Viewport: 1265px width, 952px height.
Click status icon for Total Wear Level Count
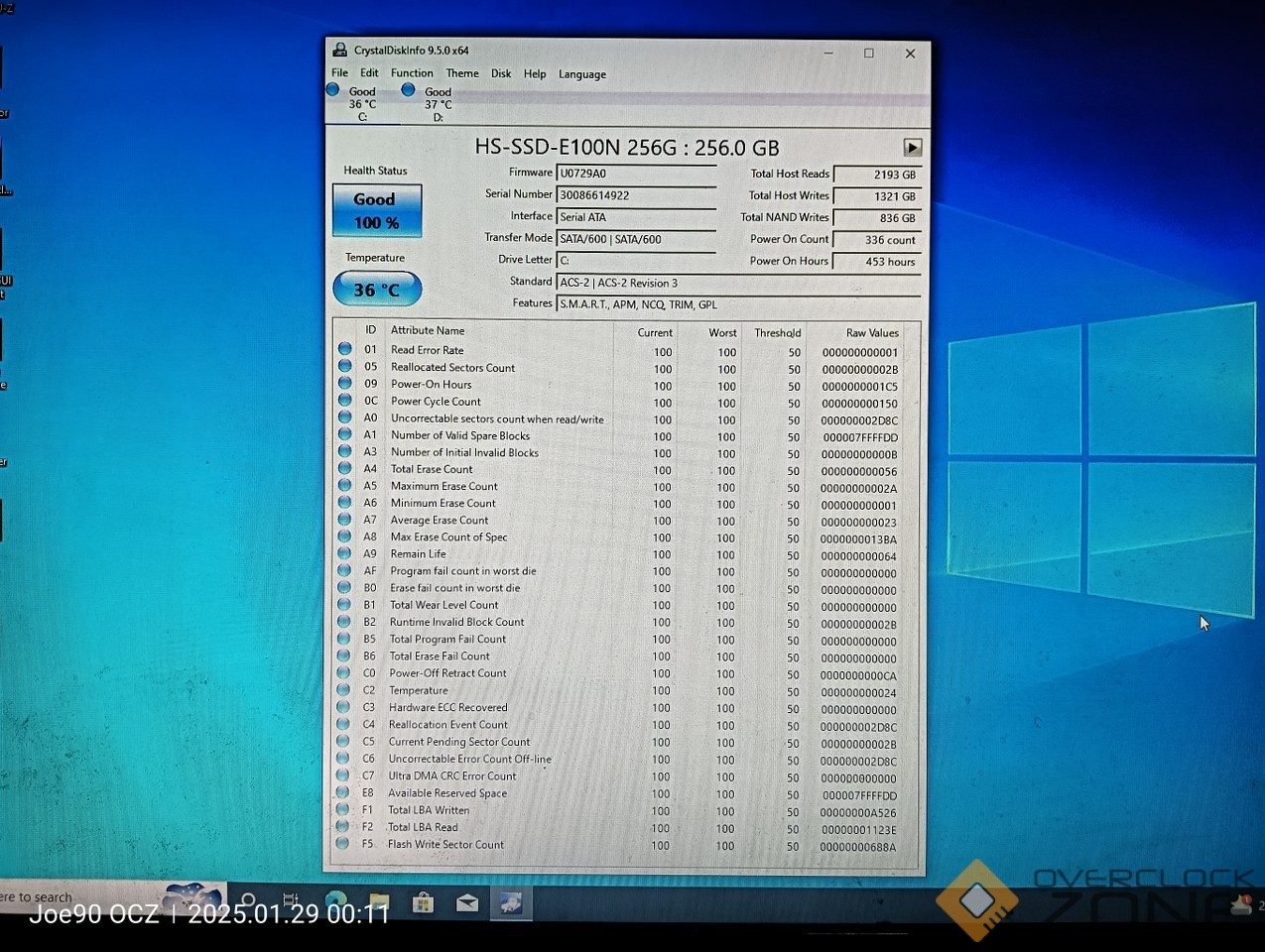344,604
